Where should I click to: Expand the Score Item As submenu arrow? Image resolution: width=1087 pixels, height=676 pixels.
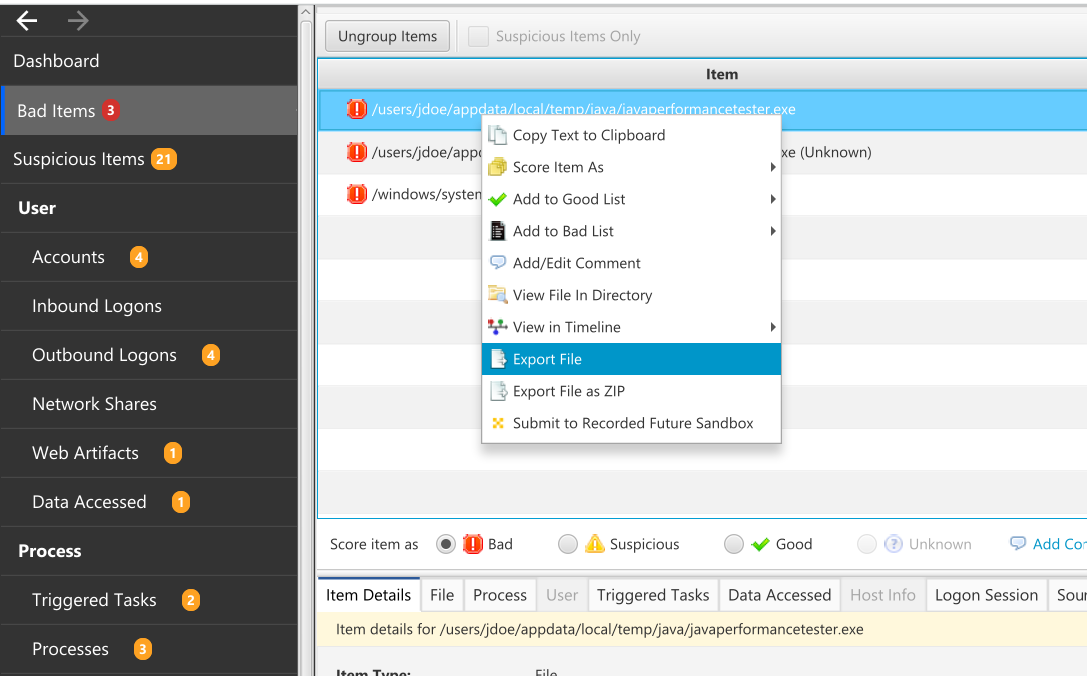point(773,167)
